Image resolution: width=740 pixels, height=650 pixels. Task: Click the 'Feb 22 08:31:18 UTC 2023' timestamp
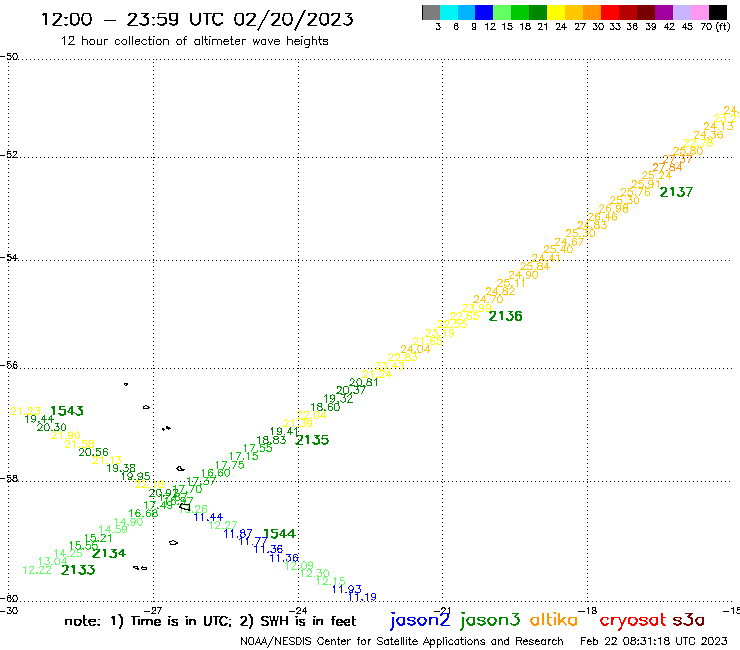tap(654, 641)
